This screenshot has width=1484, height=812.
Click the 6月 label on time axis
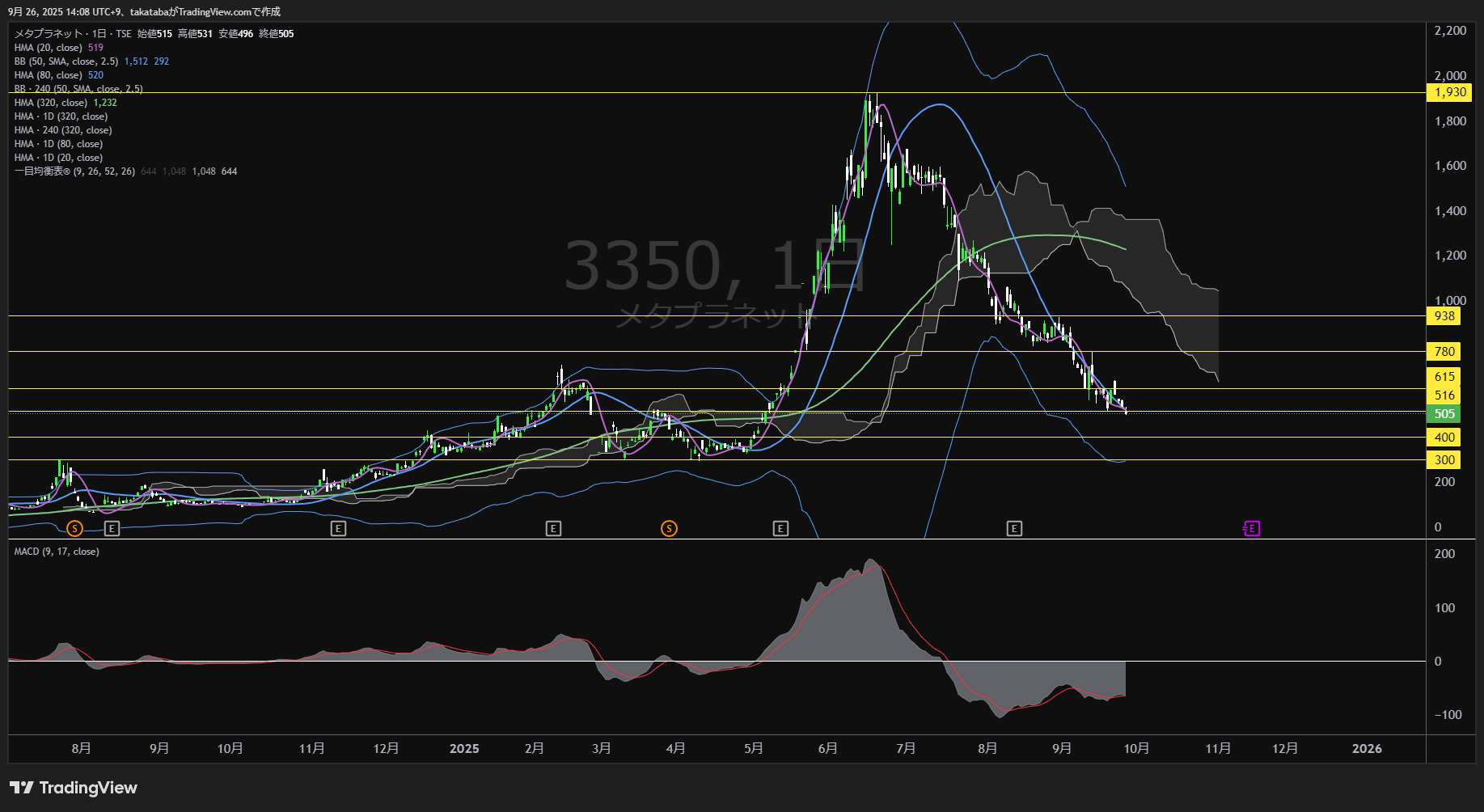click(x=827, y=749)
